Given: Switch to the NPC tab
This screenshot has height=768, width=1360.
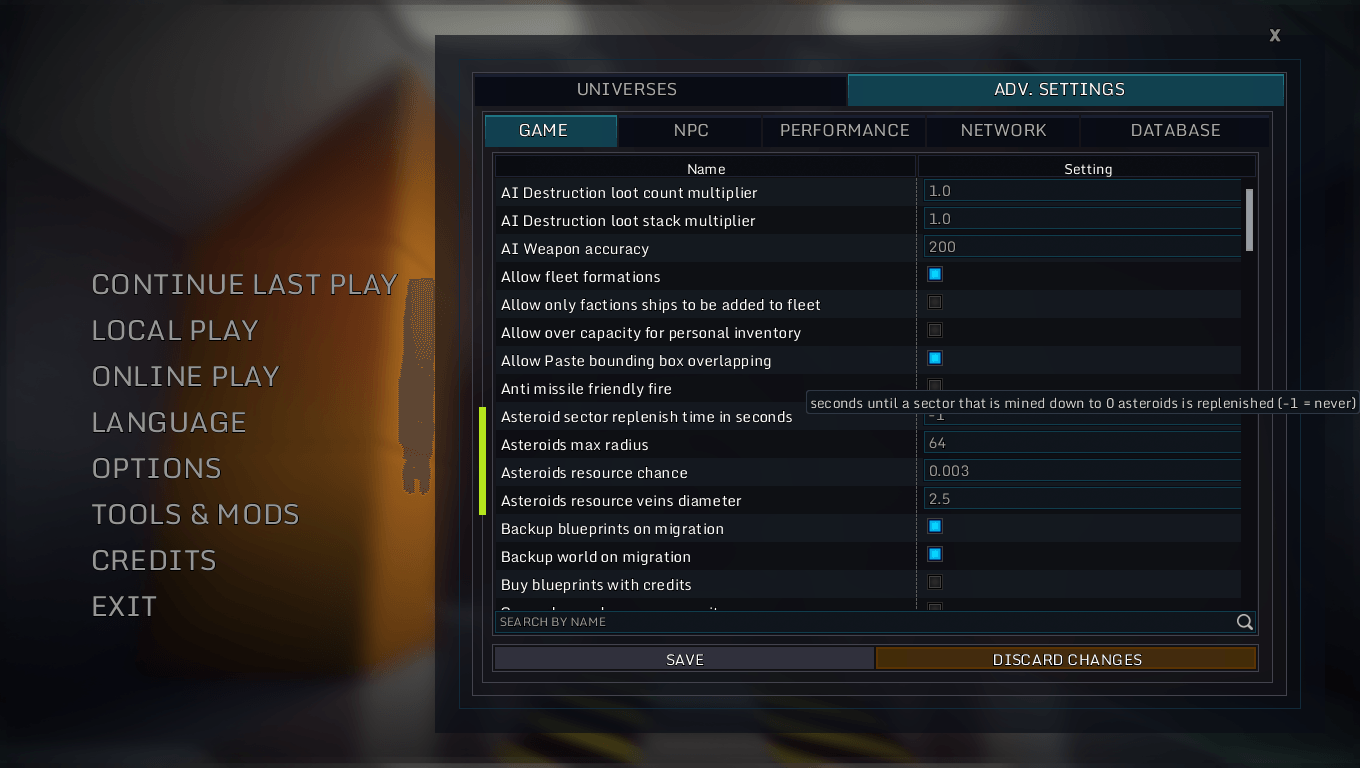Looking at the screenshot, I should 690,131.
